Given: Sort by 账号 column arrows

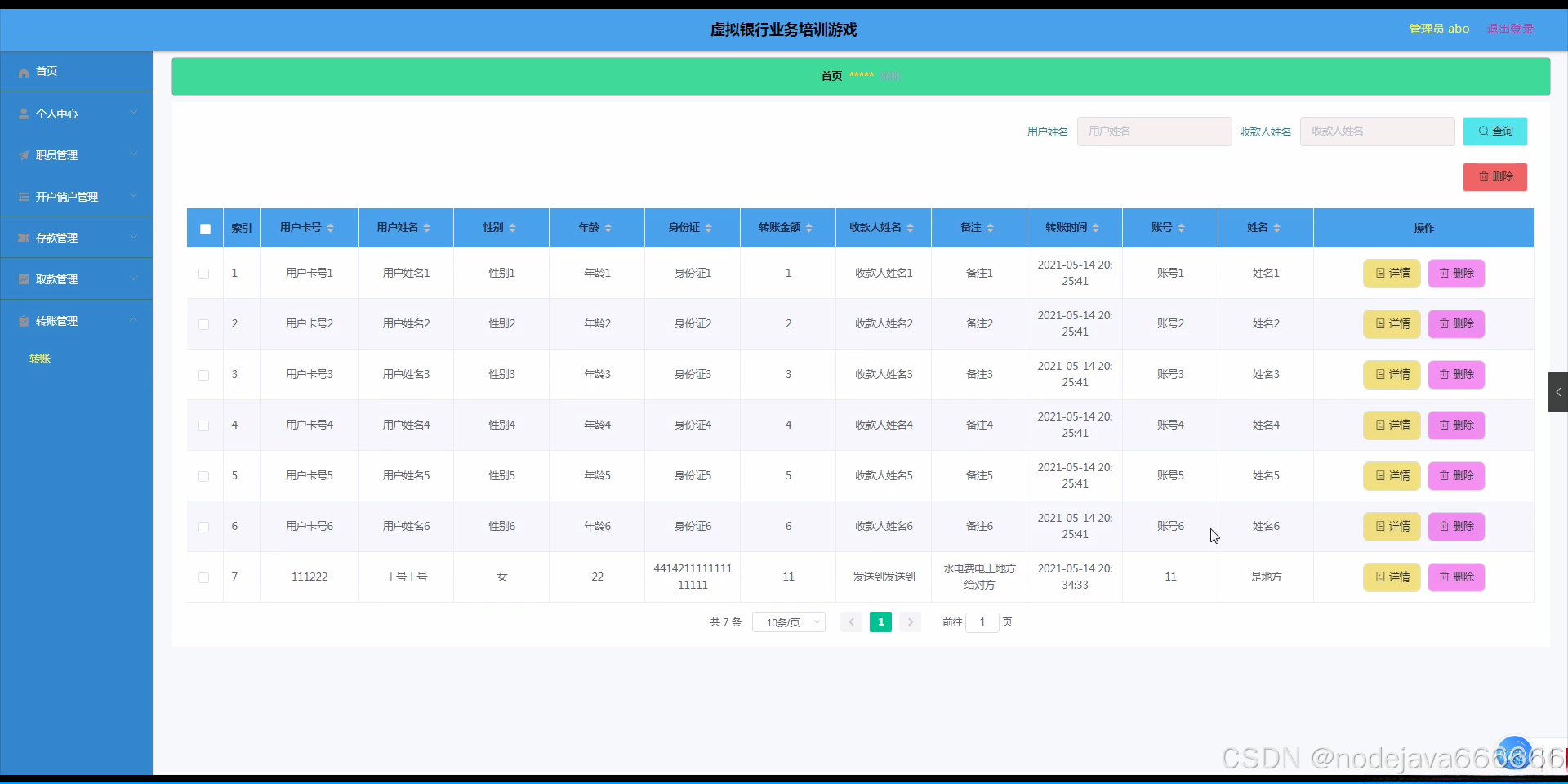Looking at the screenshot, I should (1181, 228).
